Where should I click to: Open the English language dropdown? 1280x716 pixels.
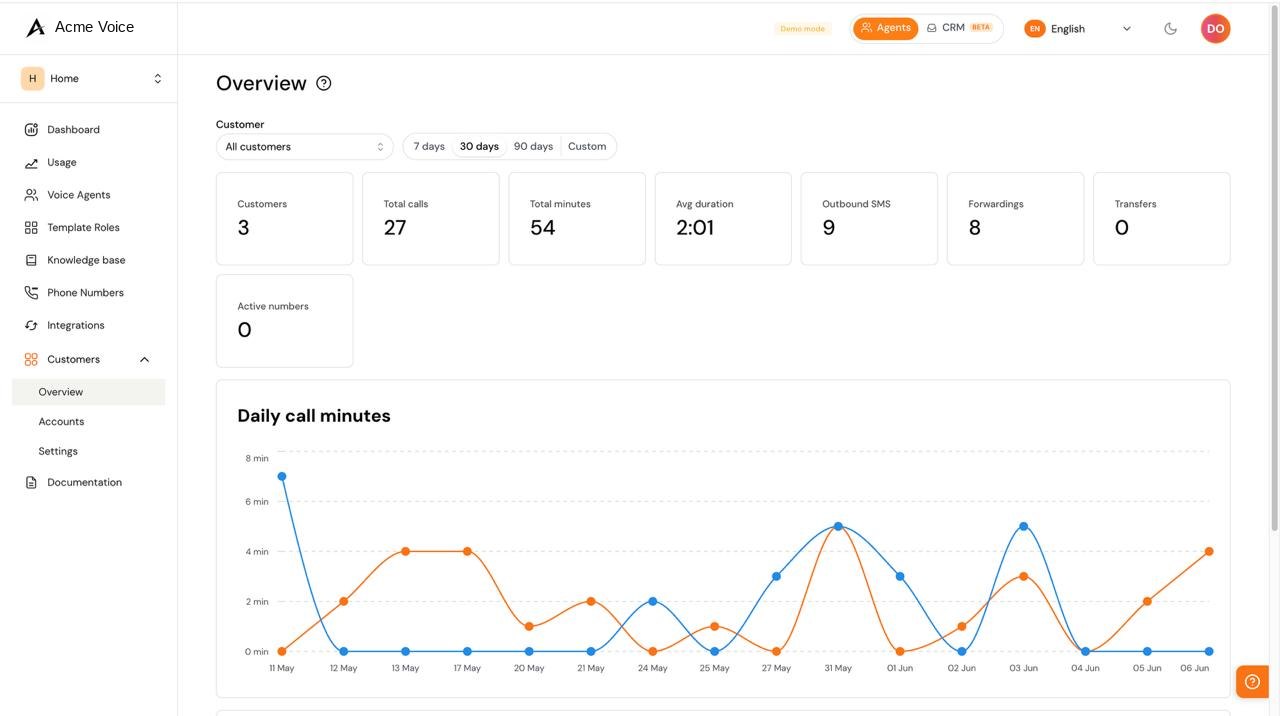click(1079, 29)
